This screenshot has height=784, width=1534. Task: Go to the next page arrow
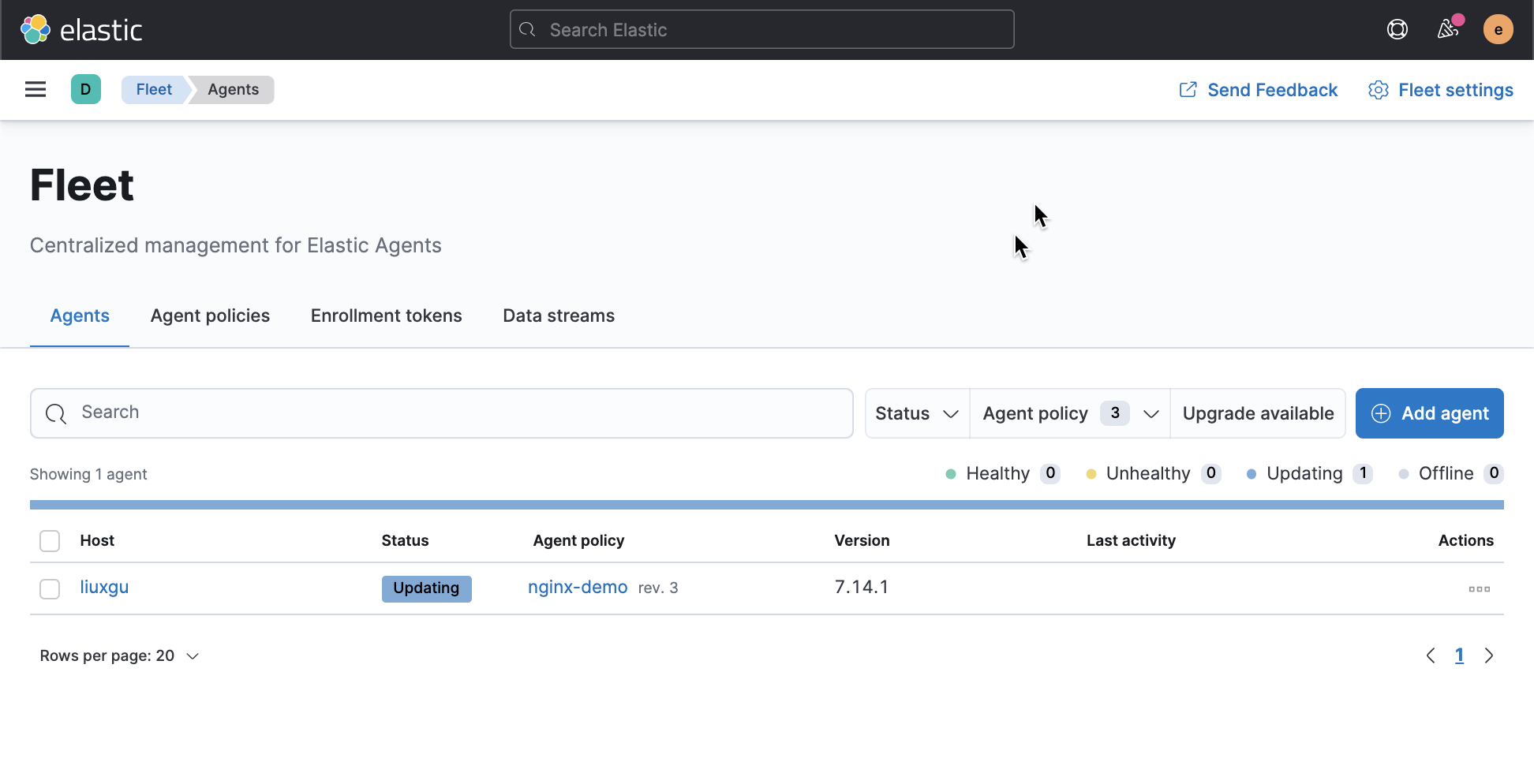point(1488,655)
